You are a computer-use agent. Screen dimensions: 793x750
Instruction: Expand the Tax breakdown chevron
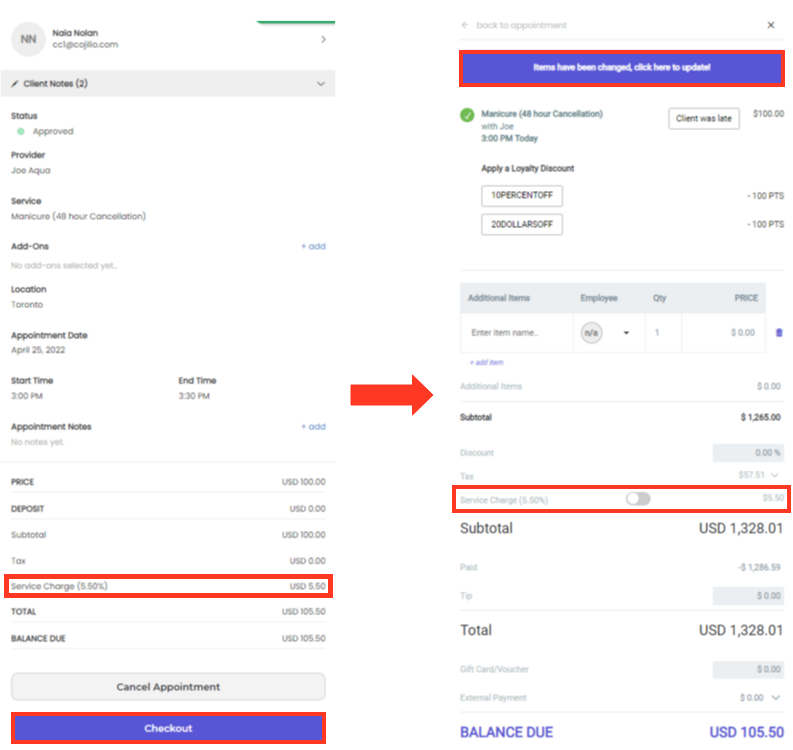[775, 475]
